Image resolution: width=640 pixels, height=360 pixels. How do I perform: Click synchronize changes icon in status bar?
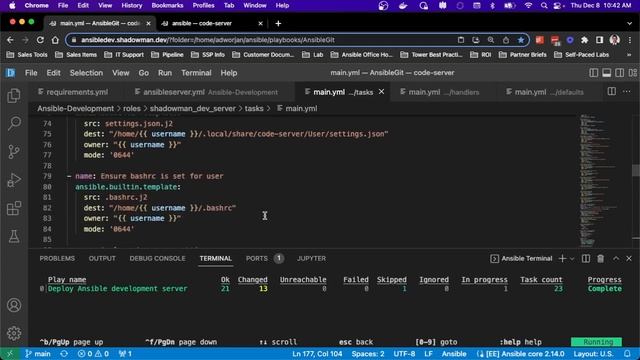coord(64,353)
